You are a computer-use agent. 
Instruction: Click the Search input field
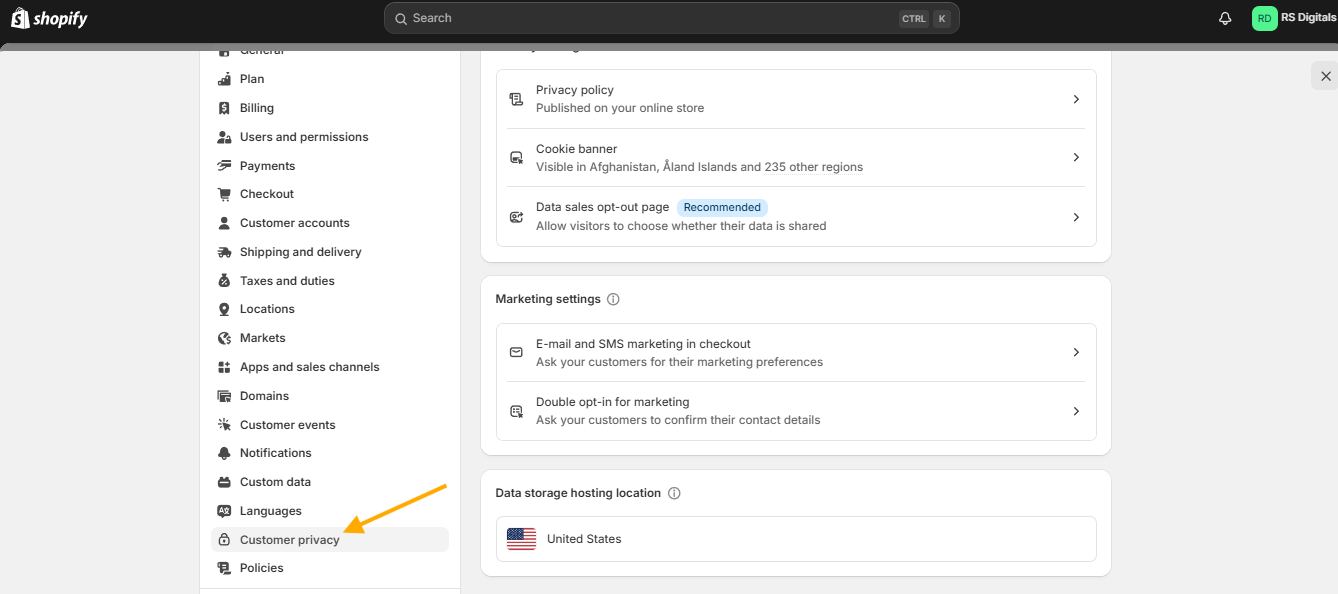(x=671, y=18)
